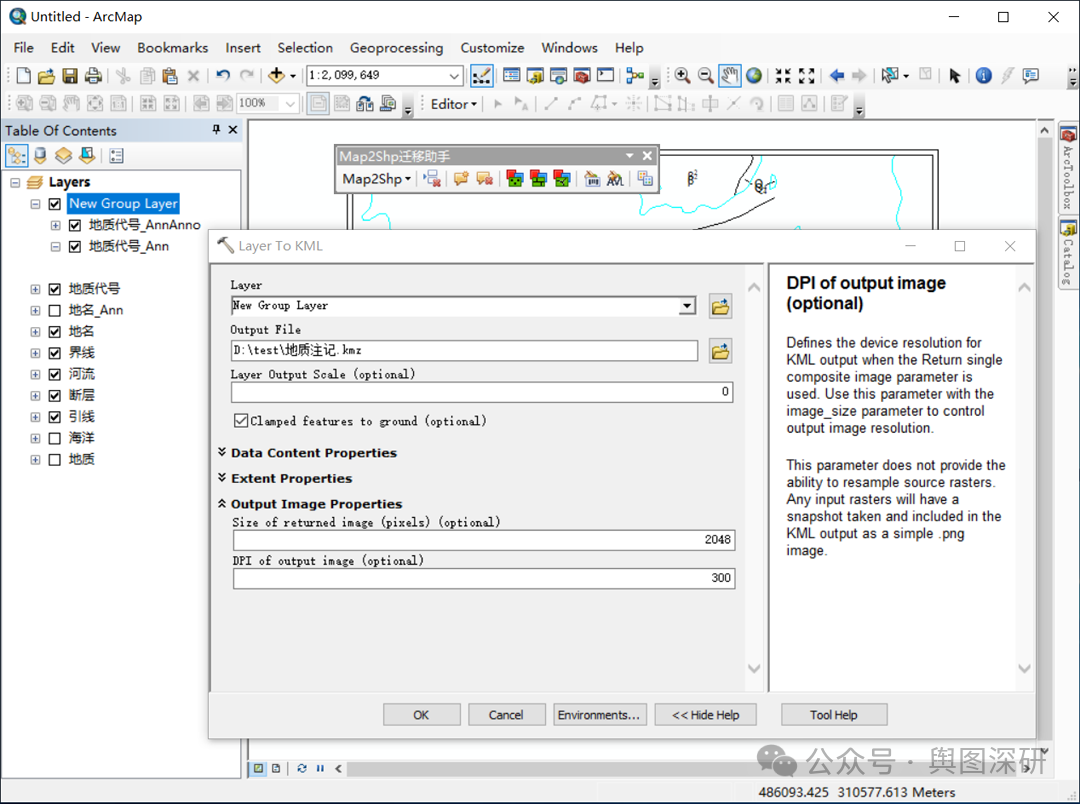Screen dimensions: 1080x804
Task: Click the Add Data toolbar icon
Action: [275, 76]
